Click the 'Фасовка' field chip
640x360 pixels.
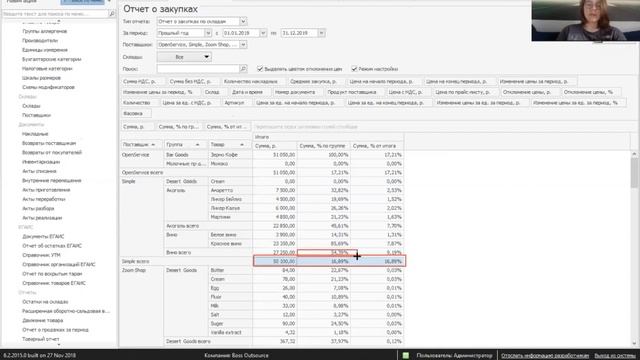tap(136, 113)
